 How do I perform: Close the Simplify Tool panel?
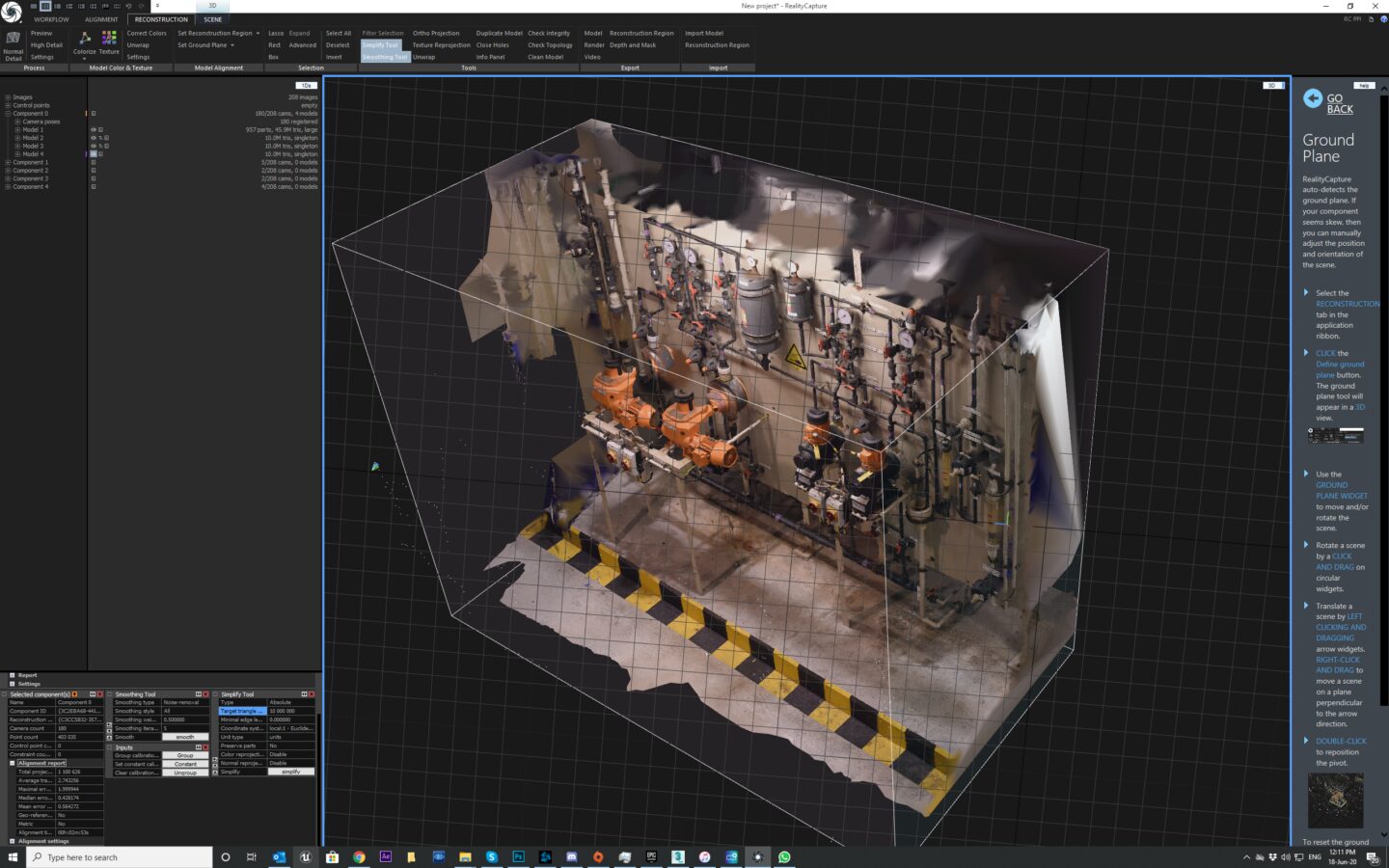click(312, 694)
